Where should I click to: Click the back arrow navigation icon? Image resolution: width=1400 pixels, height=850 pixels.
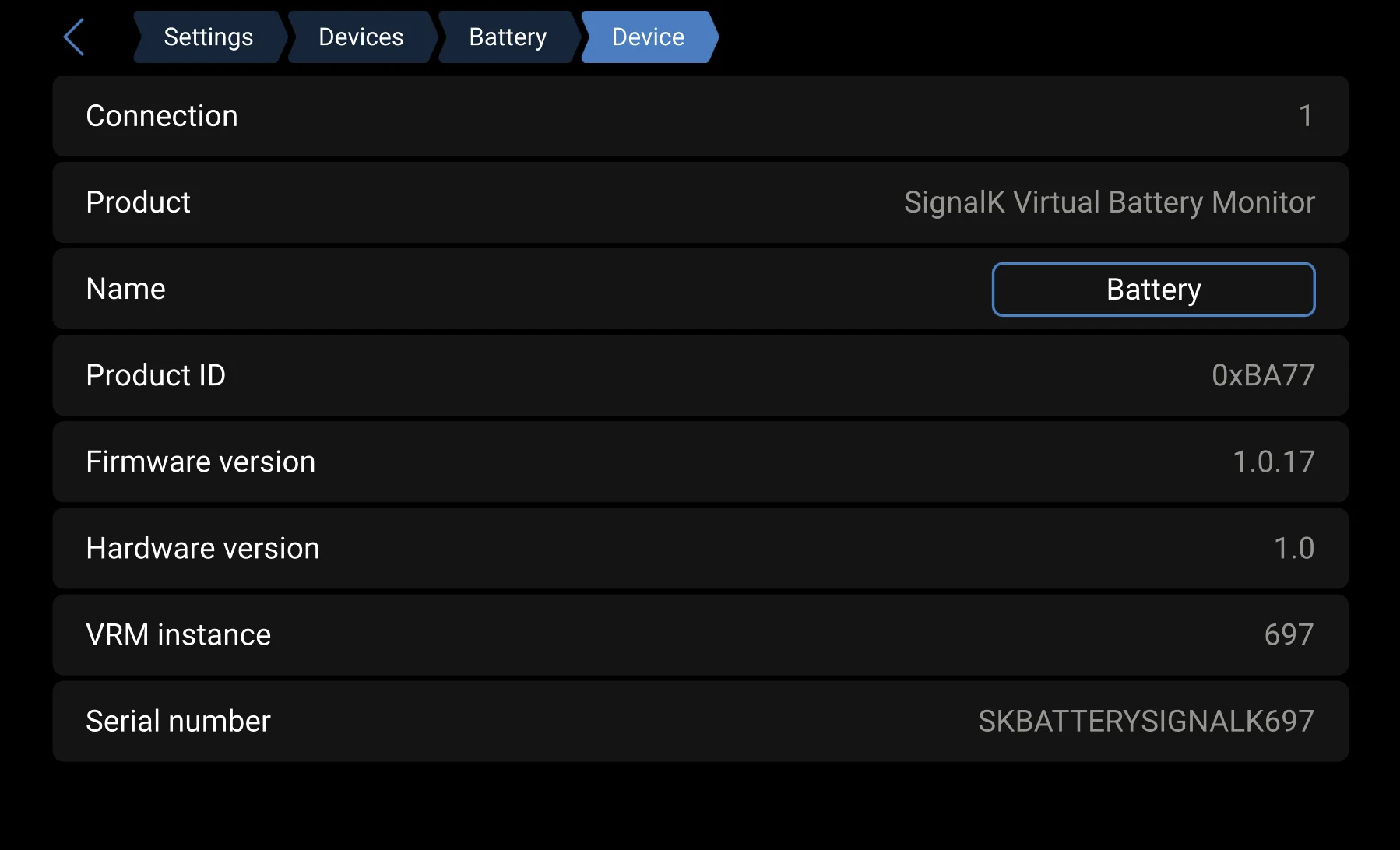pyautogui.click(x=74, y=37)
